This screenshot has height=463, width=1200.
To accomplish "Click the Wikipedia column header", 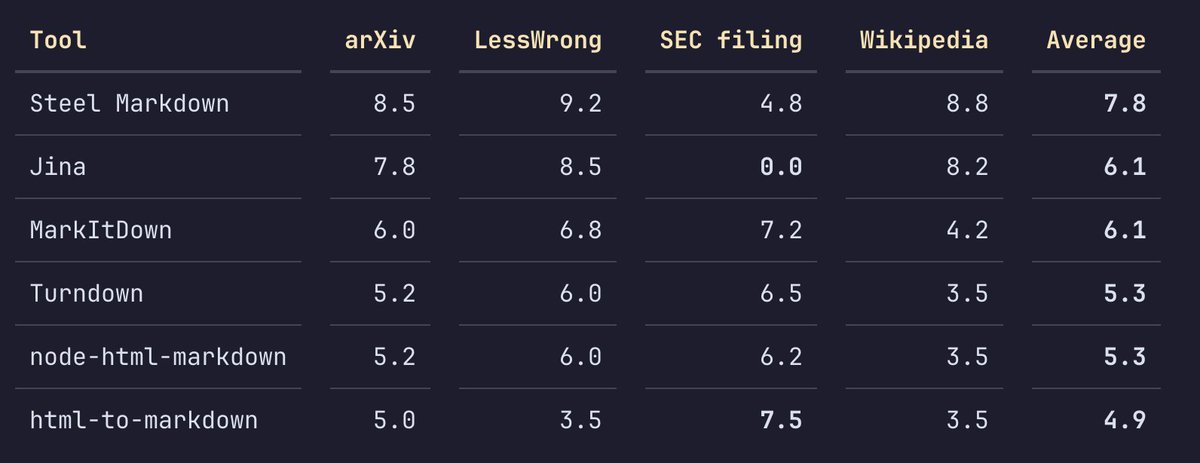I will coord(924,41).
